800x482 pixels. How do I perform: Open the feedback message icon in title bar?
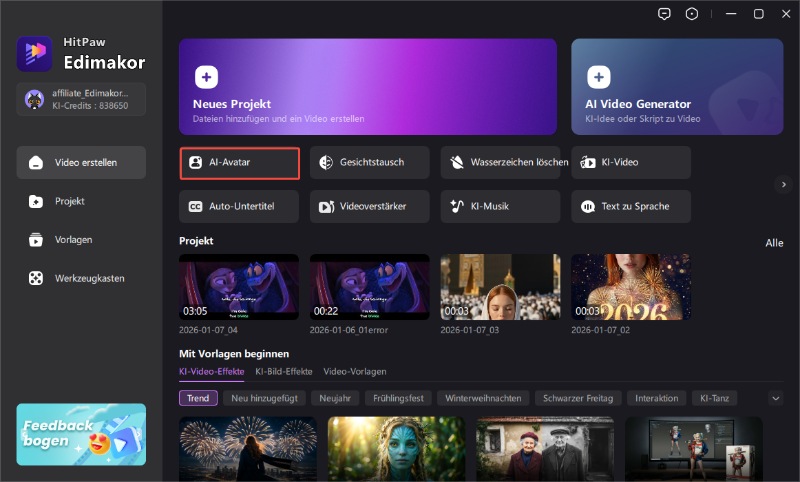click(664, 14)
